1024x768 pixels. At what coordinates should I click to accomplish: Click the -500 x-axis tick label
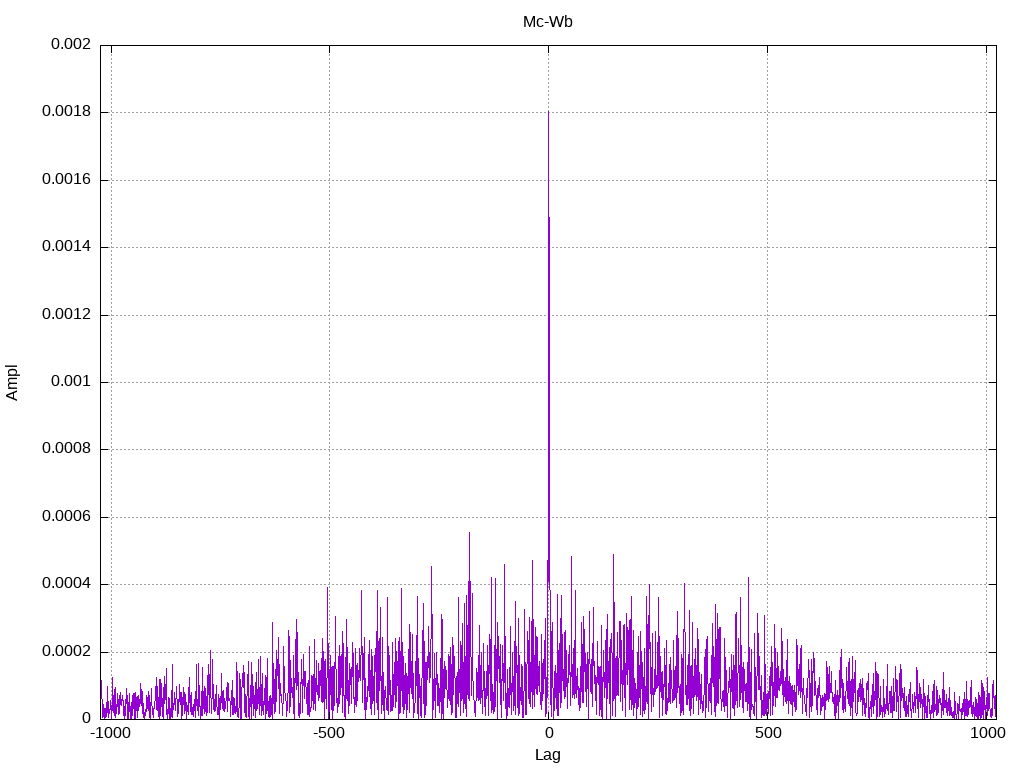329,733
